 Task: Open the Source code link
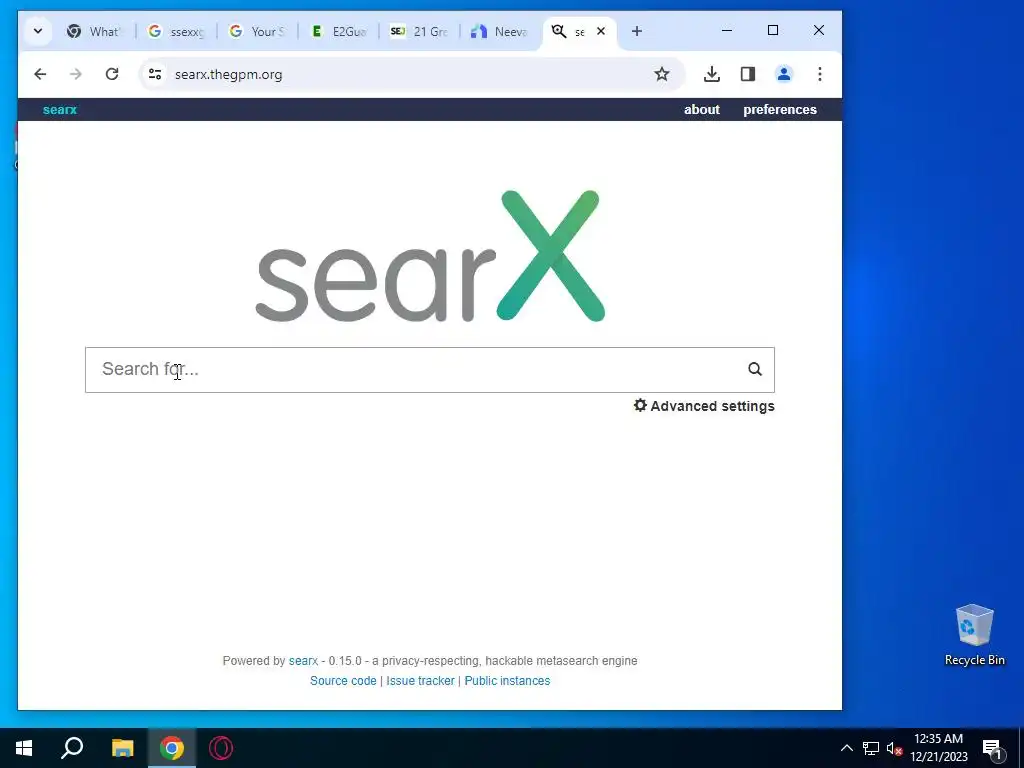[x=344, y=680]
